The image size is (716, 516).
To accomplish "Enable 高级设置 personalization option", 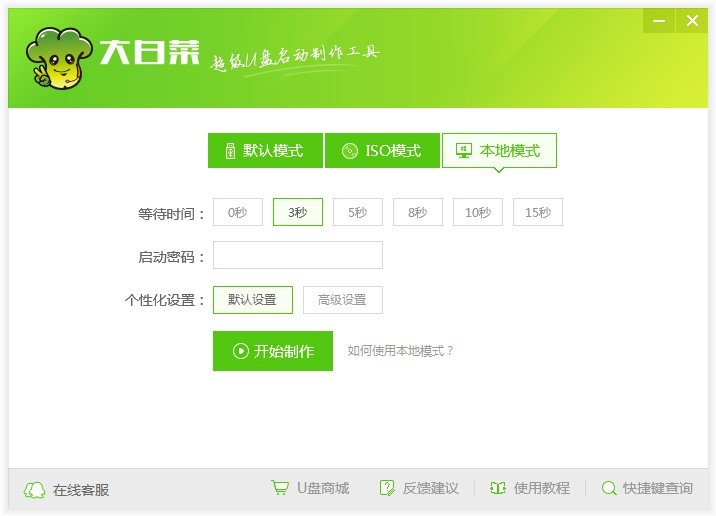I will coord(342,300).
